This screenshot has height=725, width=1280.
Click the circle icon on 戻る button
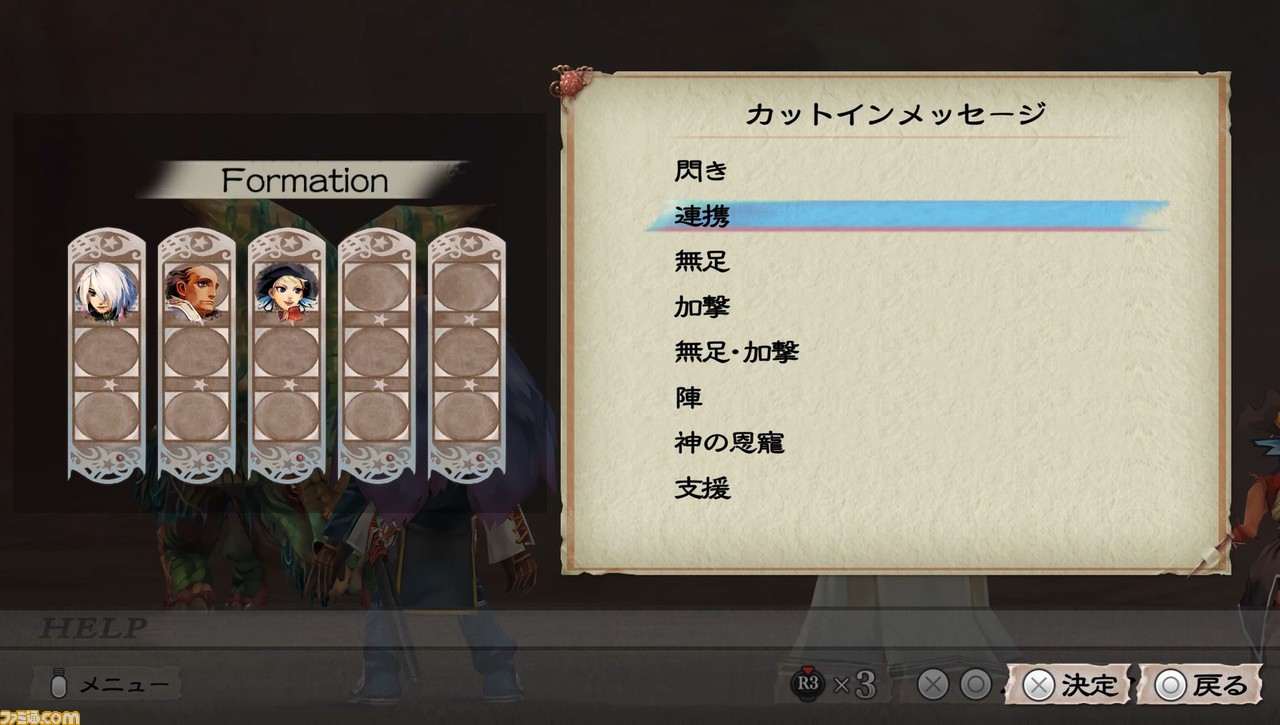1170,685
